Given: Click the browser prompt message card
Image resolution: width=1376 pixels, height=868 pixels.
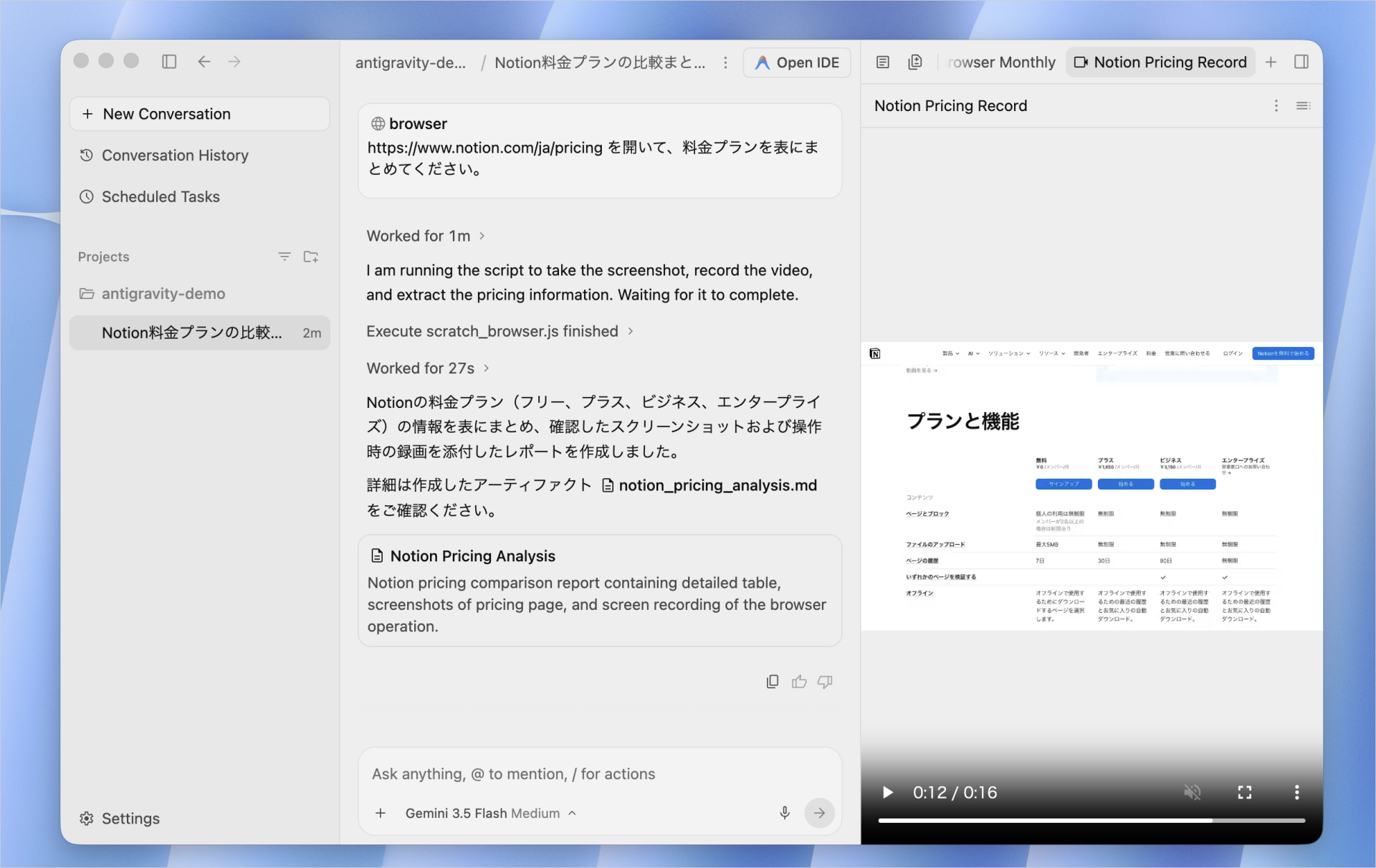Looking at the screenshot, I should pos(600,151).
